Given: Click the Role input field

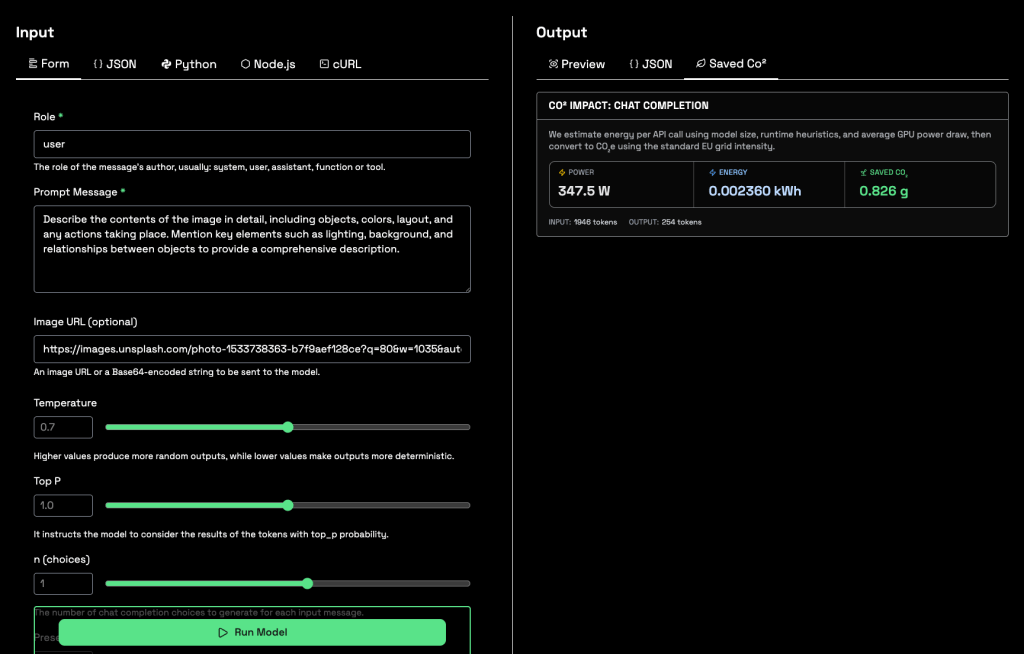Looking at the screenshot, I should [252, 144].
